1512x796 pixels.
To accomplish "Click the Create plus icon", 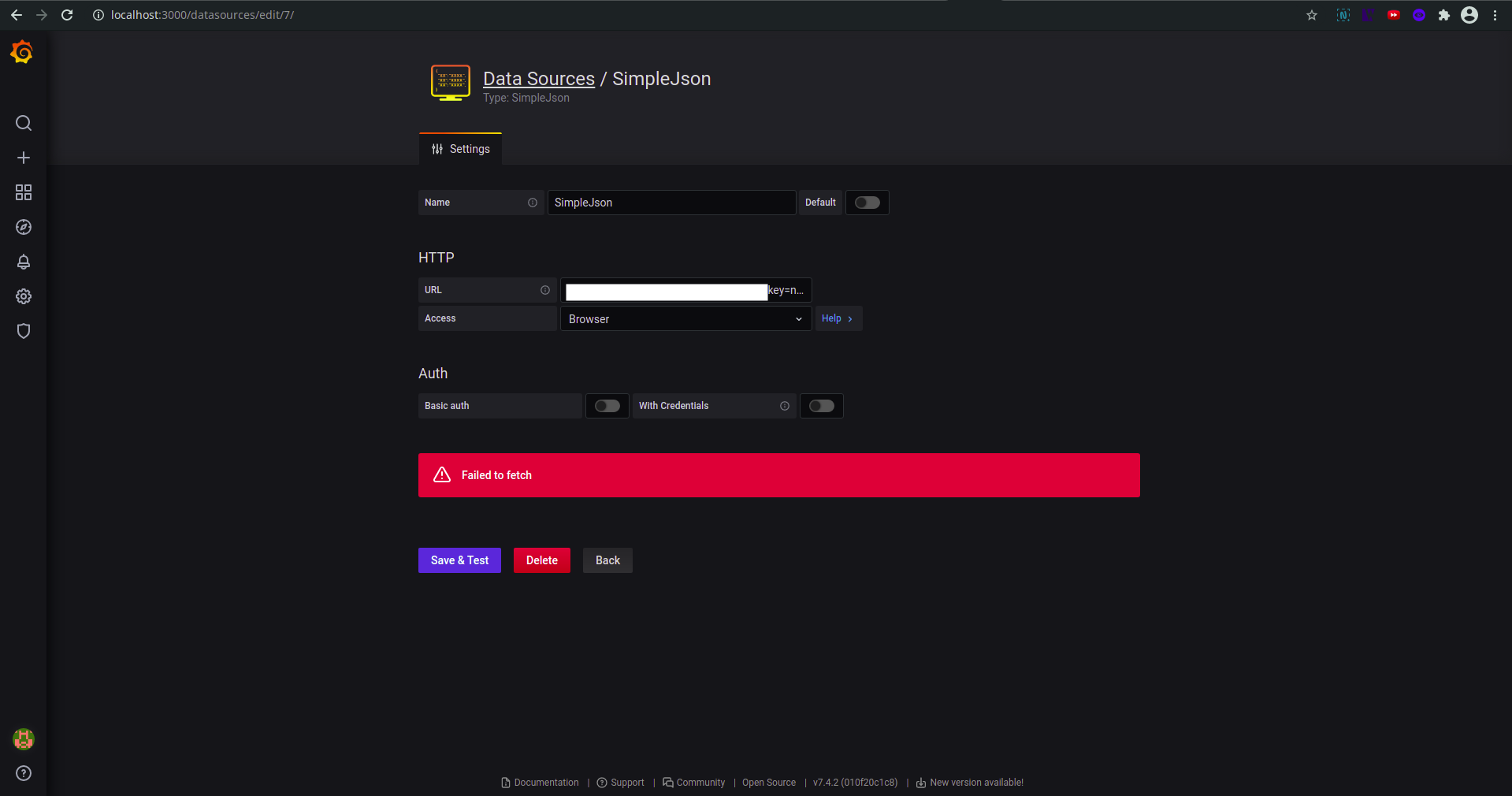I will click(24, 158).
